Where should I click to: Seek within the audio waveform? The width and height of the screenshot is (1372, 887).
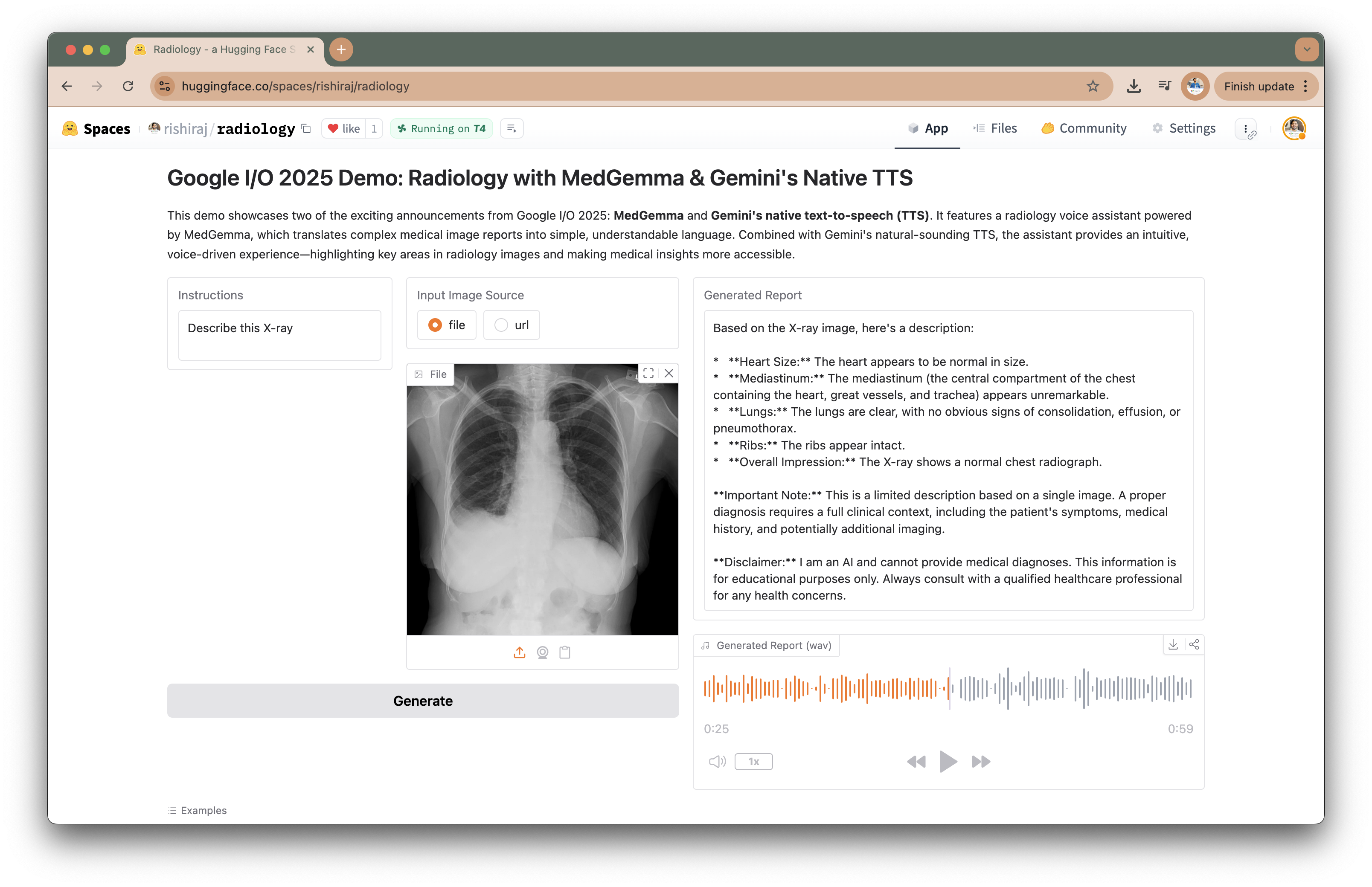tap(948, 688)
